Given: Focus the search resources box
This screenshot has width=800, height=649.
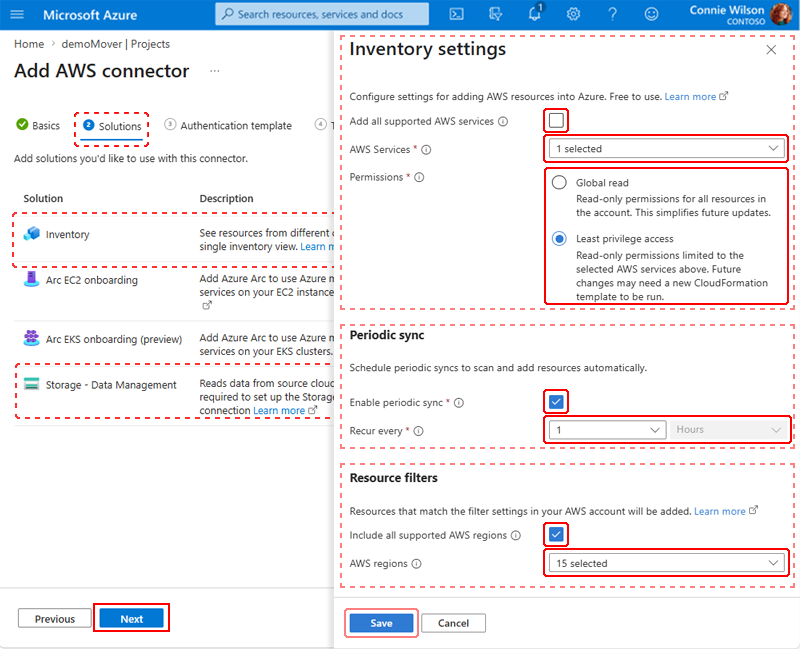Looking at the screenshot, I should click(x=322, y=14).
